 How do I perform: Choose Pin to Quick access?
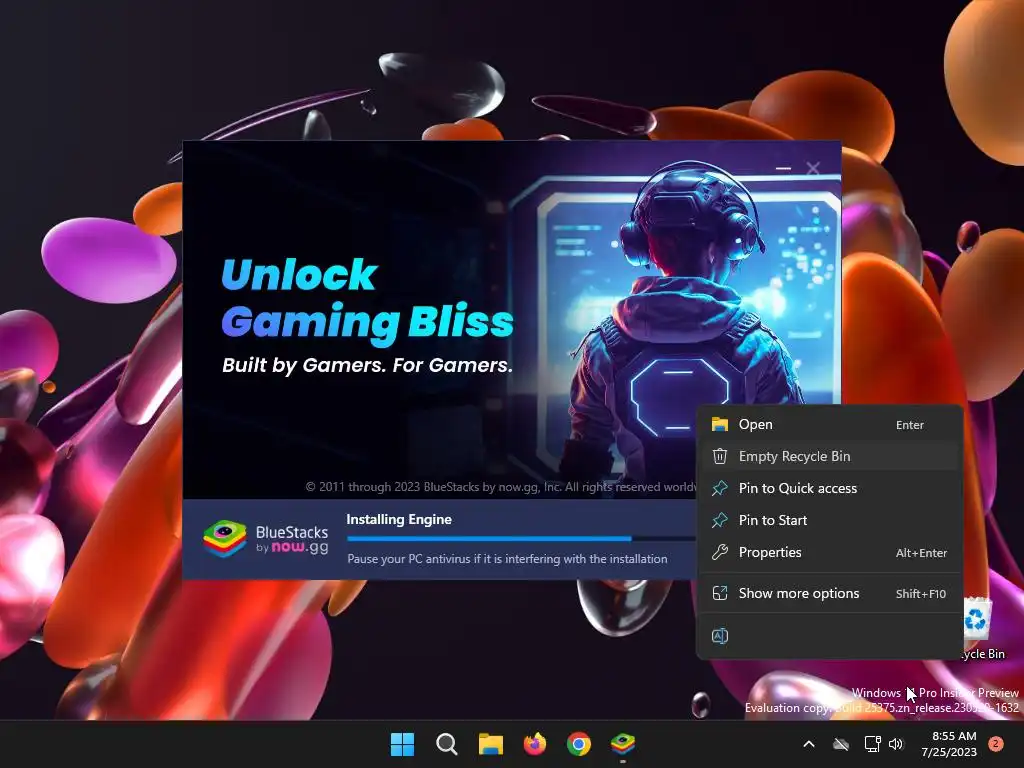829,488
